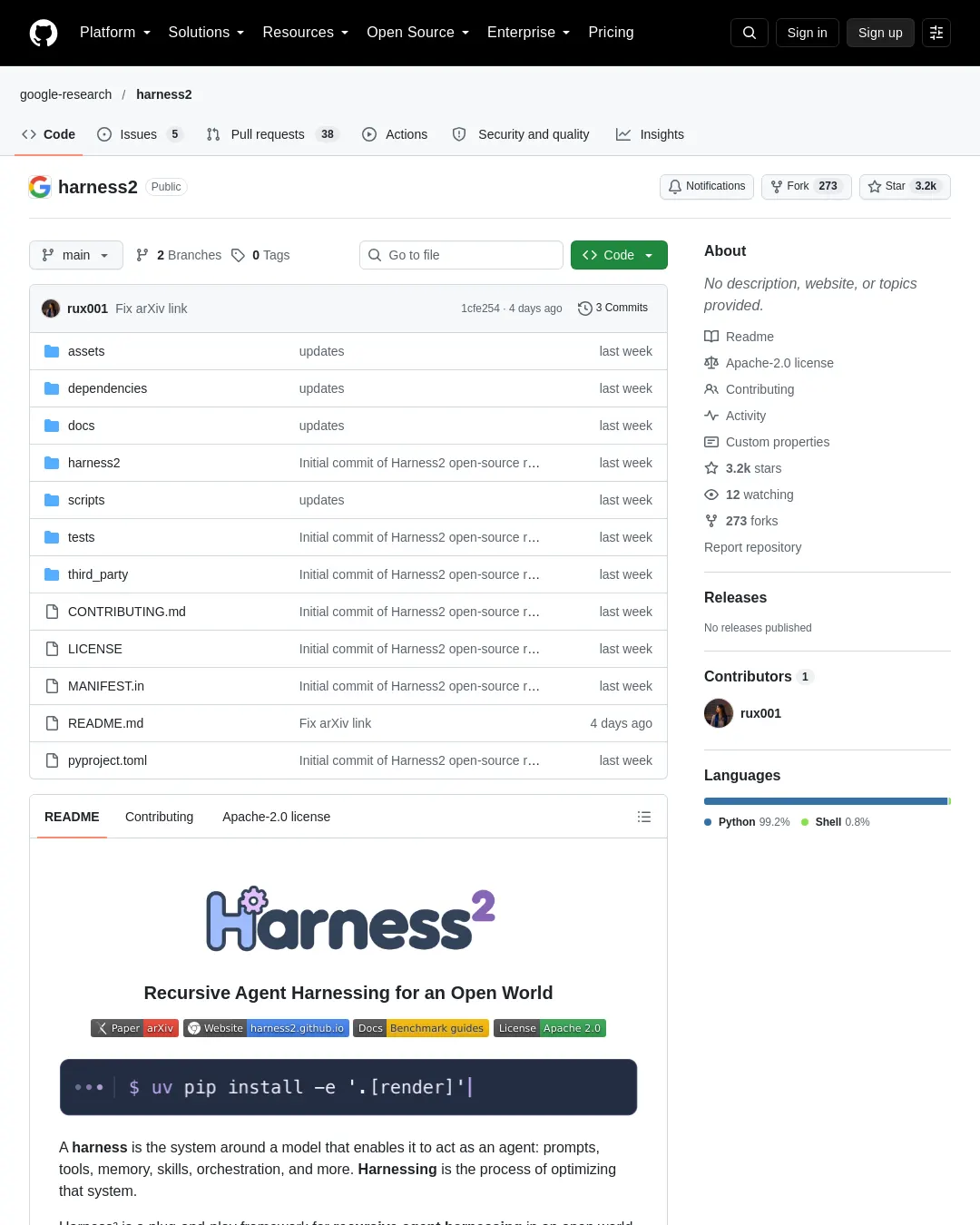Switch to the Actions tab
The image size is (980, 1225).
tap(395, 134)
